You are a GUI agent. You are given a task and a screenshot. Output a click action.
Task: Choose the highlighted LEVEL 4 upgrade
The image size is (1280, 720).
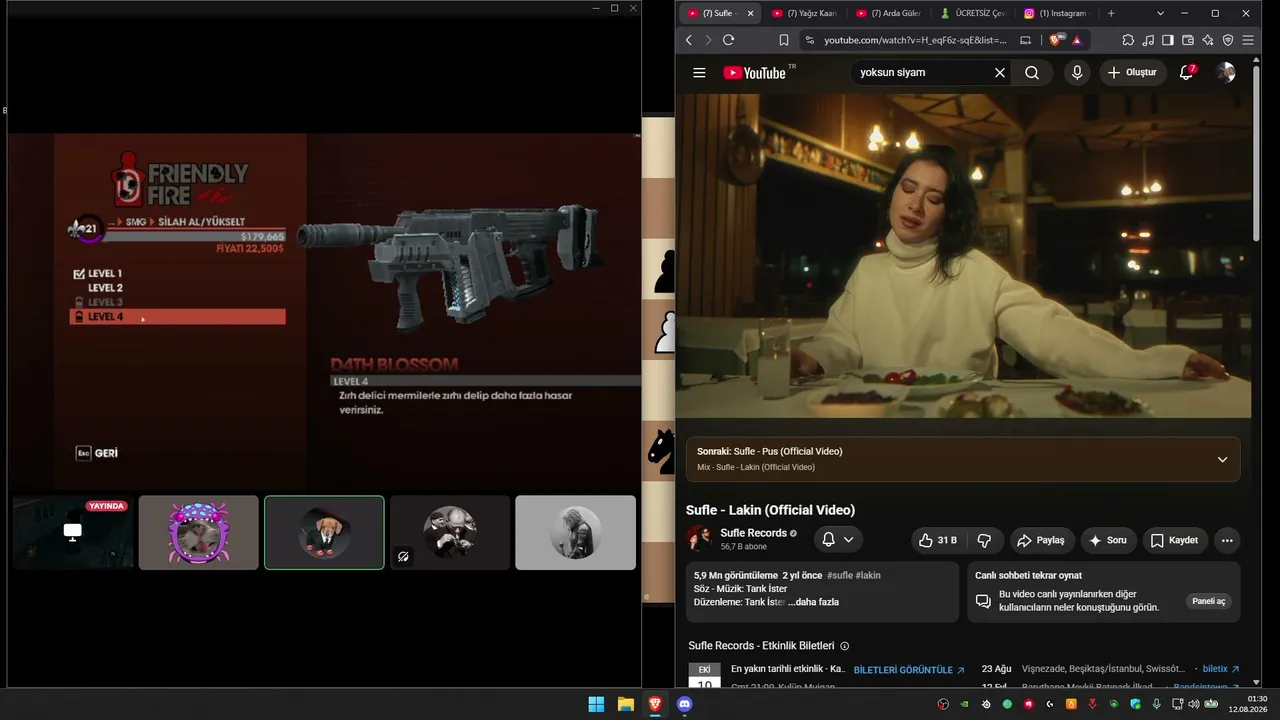[x=178, y=317]
